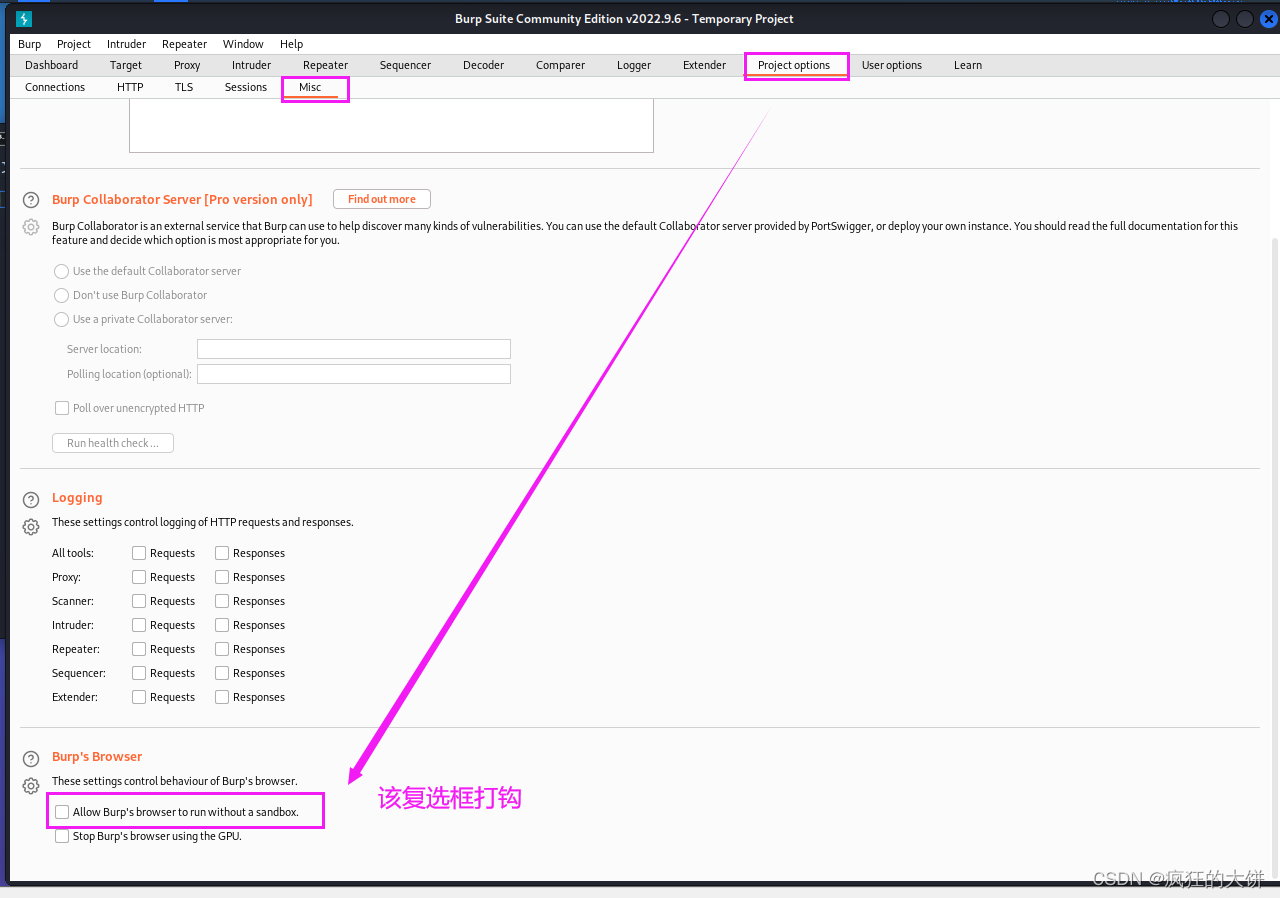Select the Misc sub-tab
The width and height of the screenshot is (1280, 898).
(x=310, y=87)
